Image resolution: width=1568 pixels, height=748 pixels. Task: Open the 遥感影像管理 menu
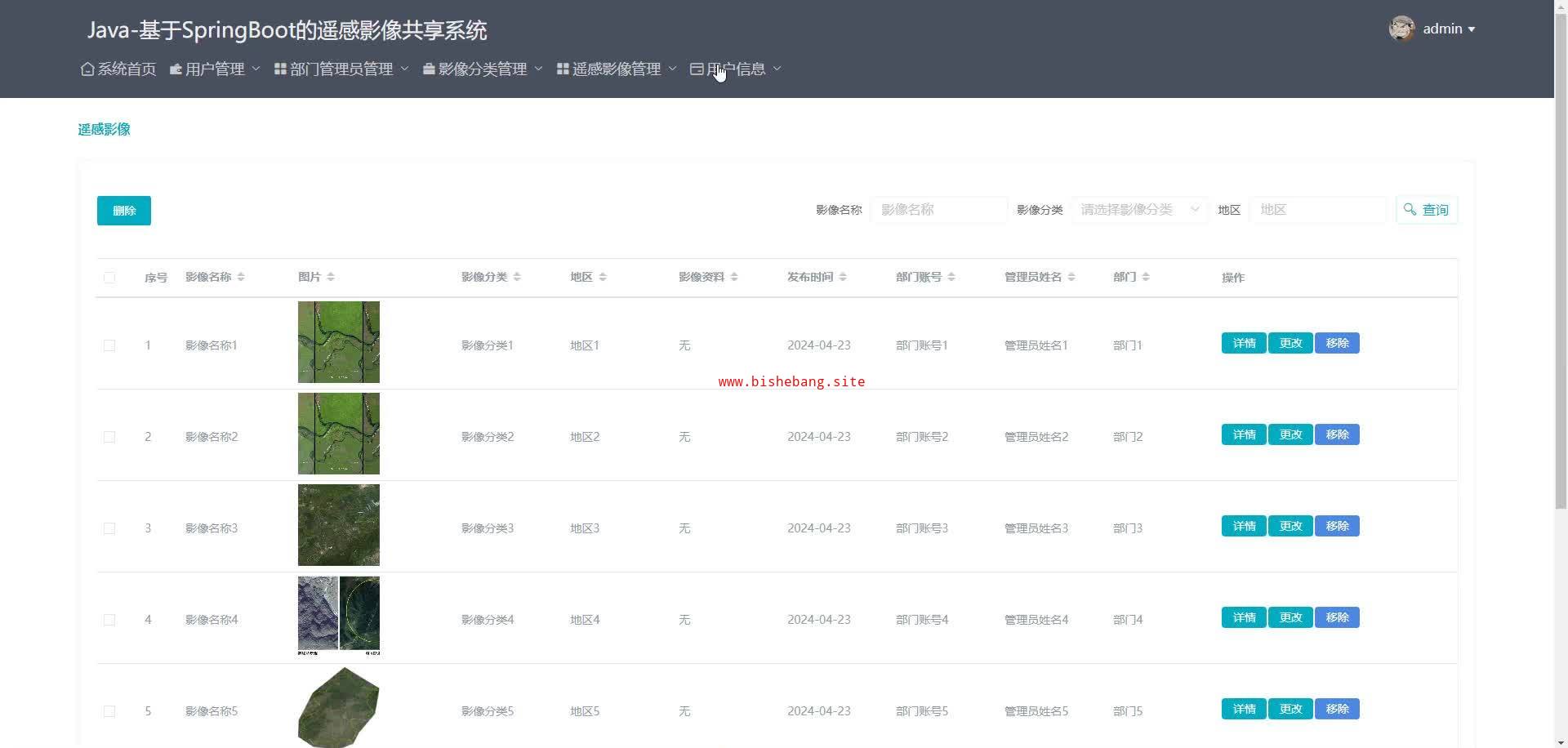617,69
